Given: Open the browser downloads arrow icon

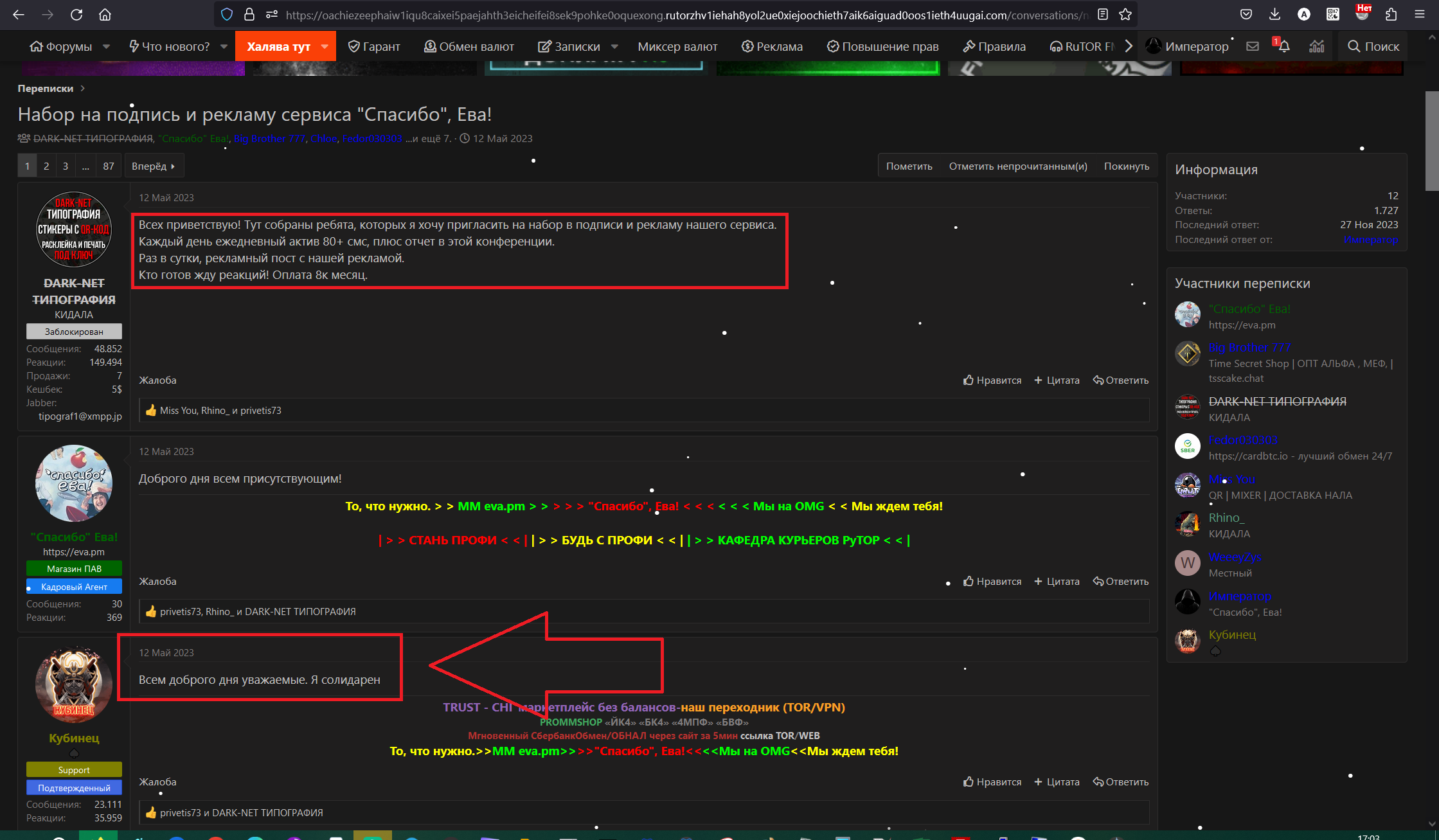Looking at the screenshot, I should (1275, 14).
